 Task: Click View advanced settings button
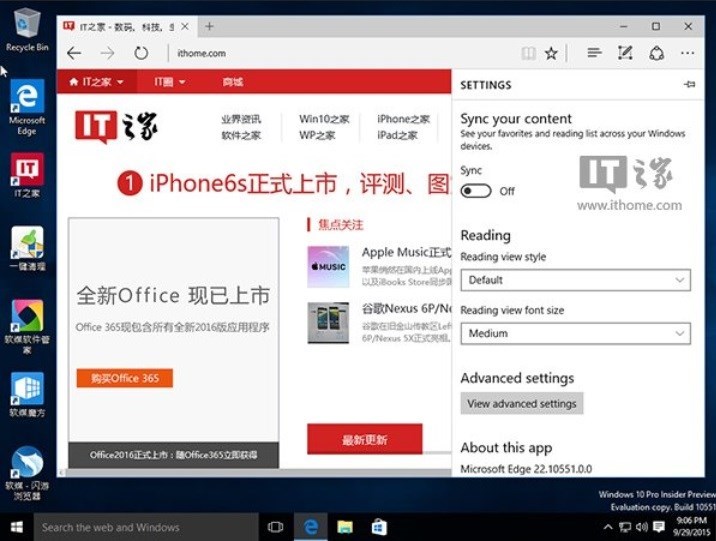tap(522, 404)
